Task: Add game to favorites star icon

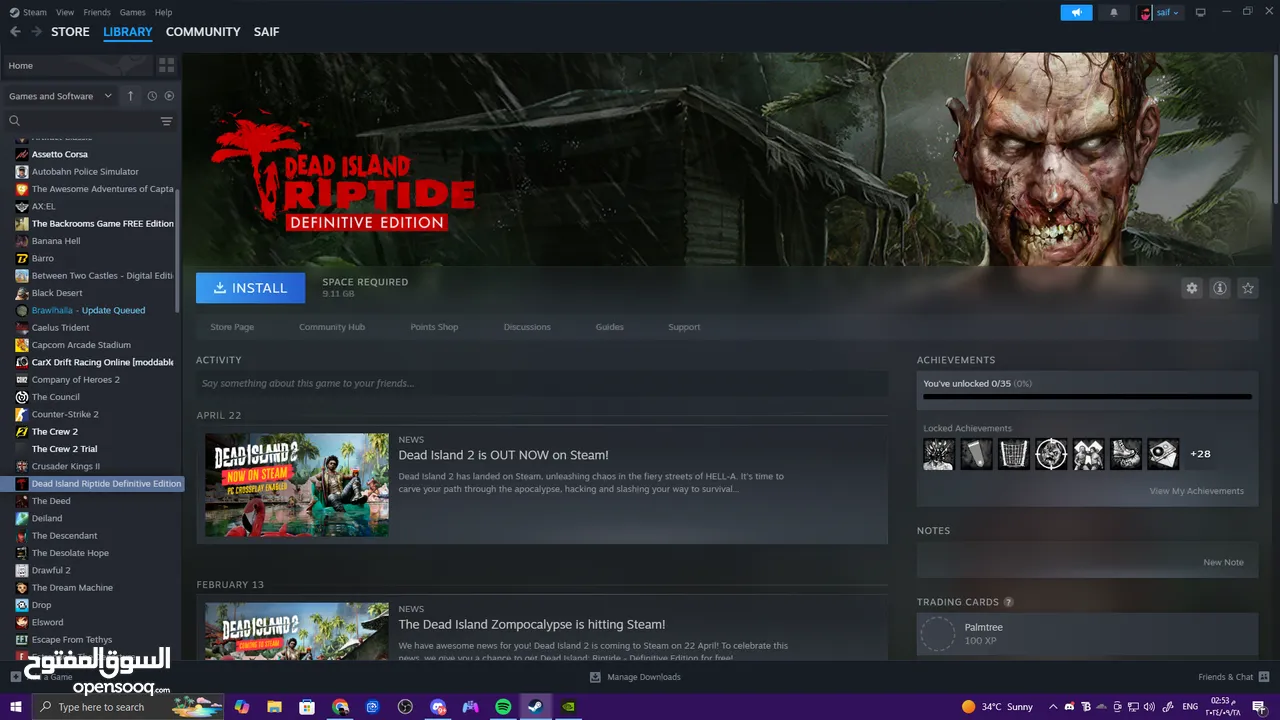Action: (1248, 288)
